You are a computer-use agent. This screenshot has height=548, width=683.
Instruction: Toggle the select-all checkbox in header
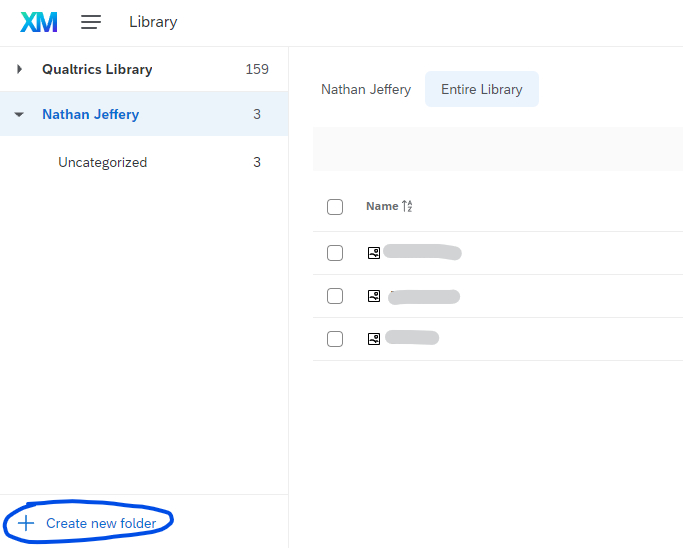(335, 207)
